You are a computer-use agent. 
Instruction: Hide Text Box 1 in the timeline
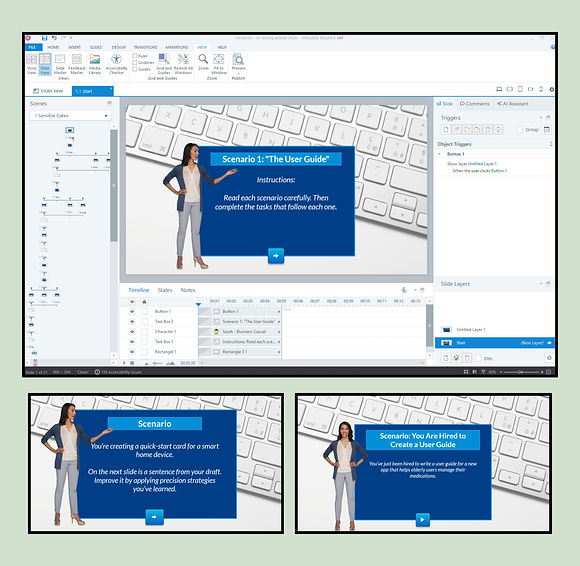pyautogui.click(x=132, y=341)
